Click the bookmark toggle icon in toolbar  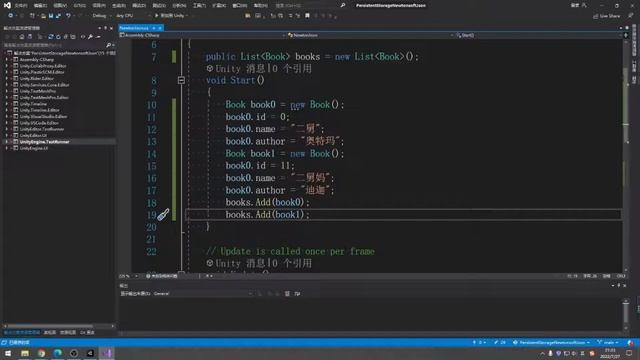(x=307, y=16)
